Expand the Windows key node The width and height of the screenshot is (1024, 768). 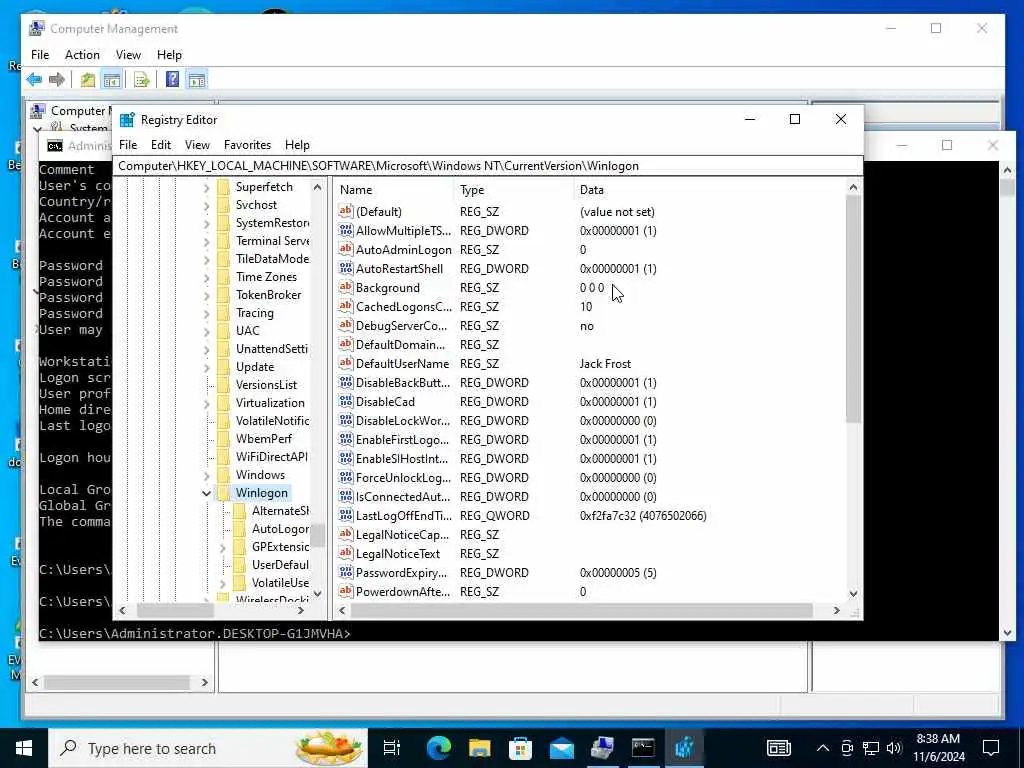(206, 475)
